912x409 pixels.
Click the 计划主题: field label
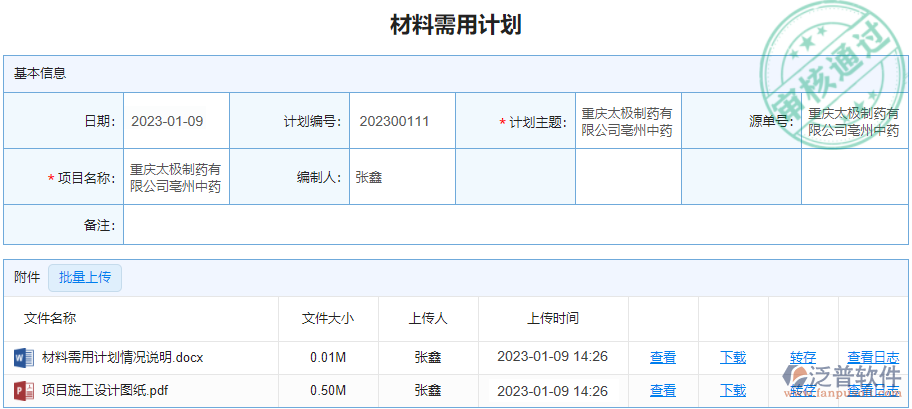point(533,122)
